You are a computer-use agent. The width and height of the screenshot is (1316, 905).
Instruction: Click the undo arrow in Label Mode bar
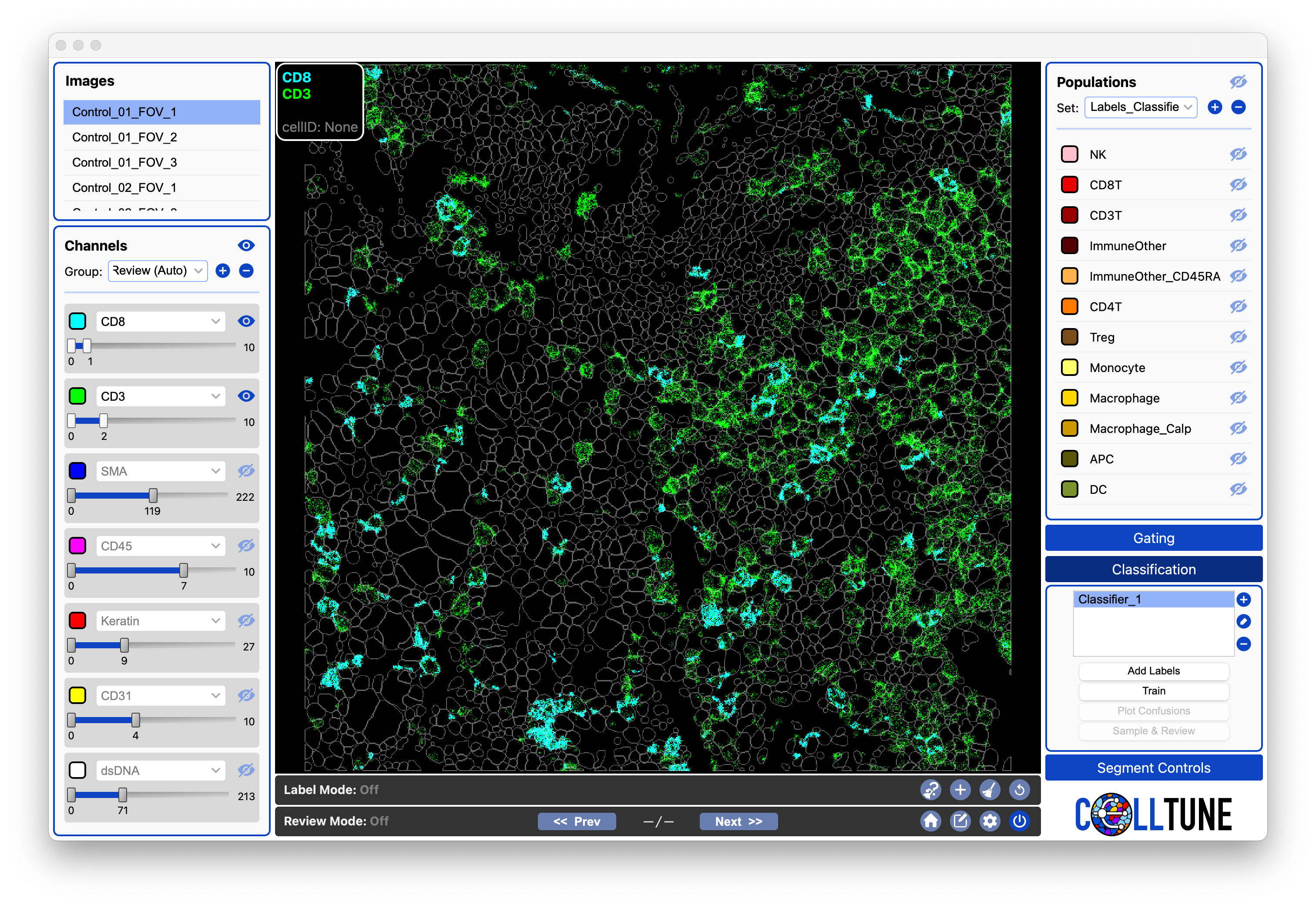[1019, 789]
